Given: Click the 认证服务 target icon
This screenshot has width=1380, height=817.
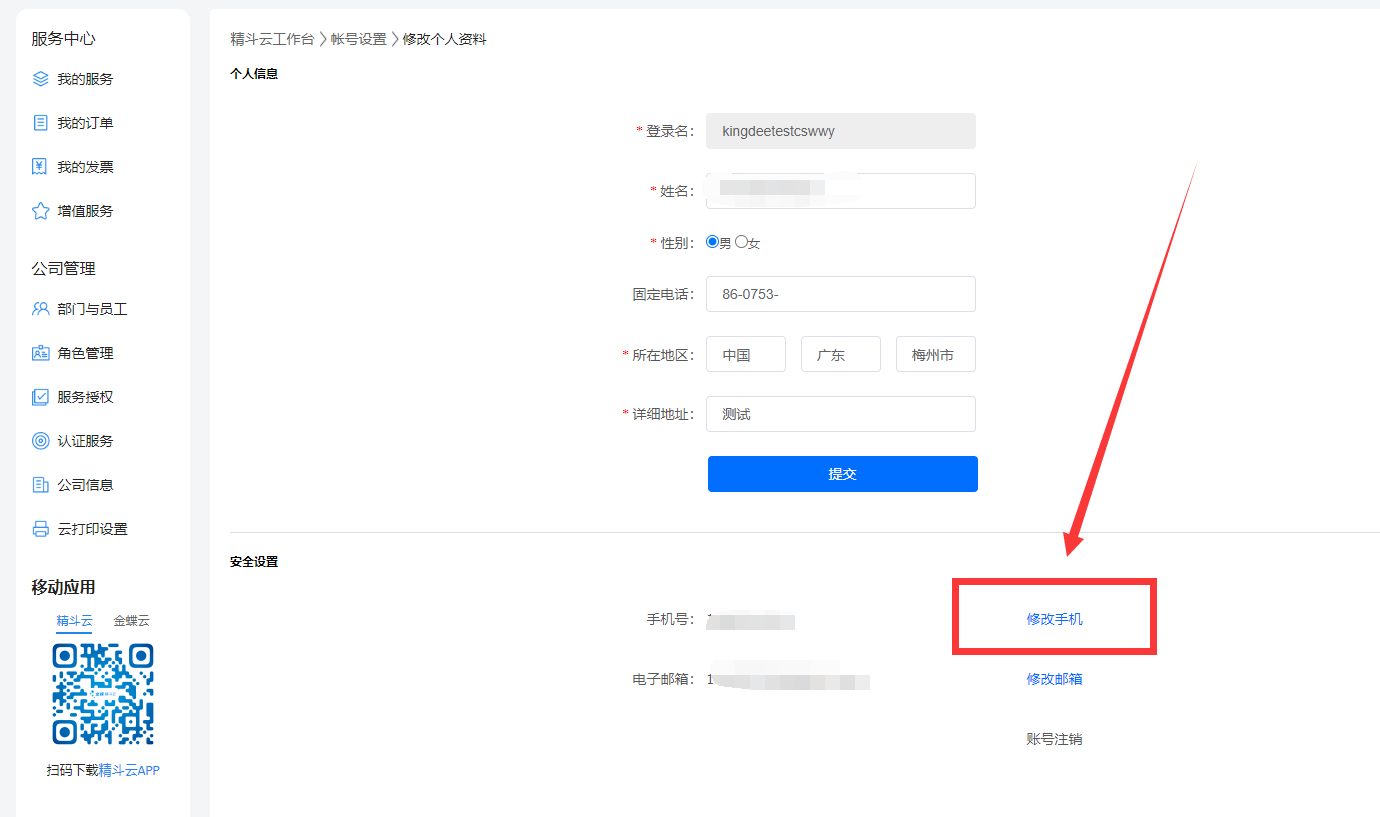Looking at the screenshot, I should tap(40, 440).
